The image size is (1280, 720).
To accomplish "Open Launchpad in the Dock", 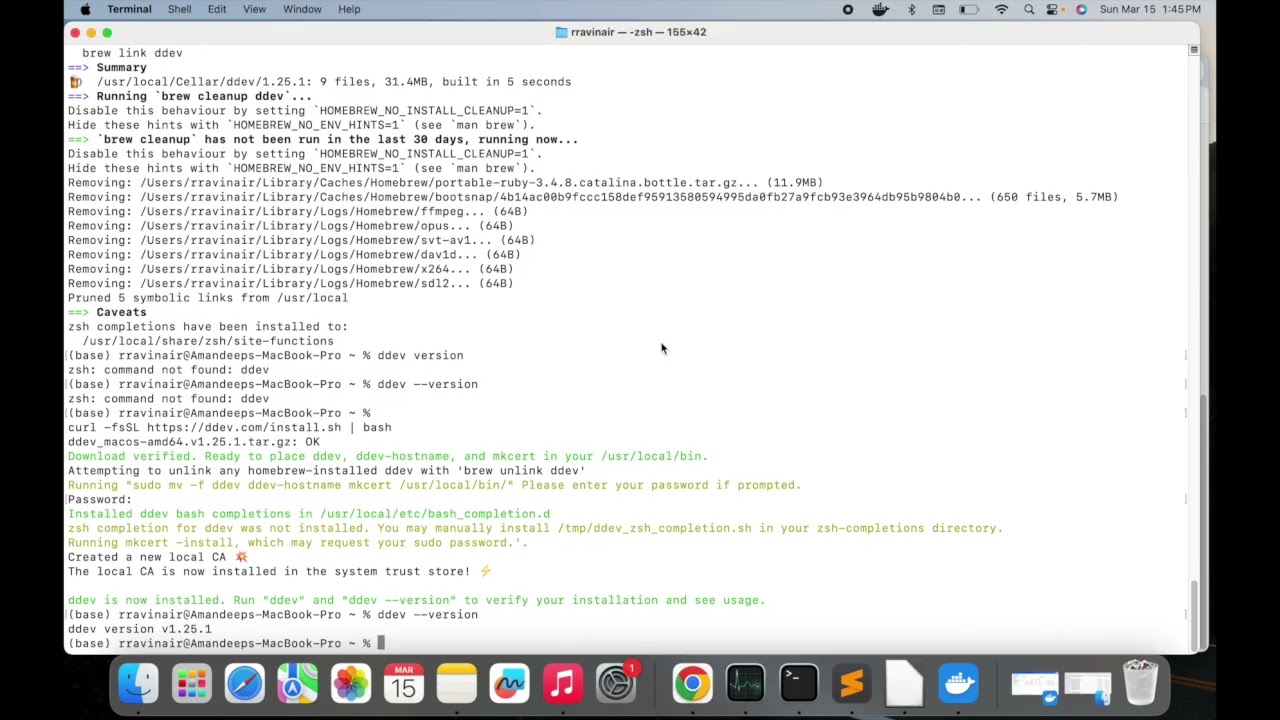I will coord(191,684).
